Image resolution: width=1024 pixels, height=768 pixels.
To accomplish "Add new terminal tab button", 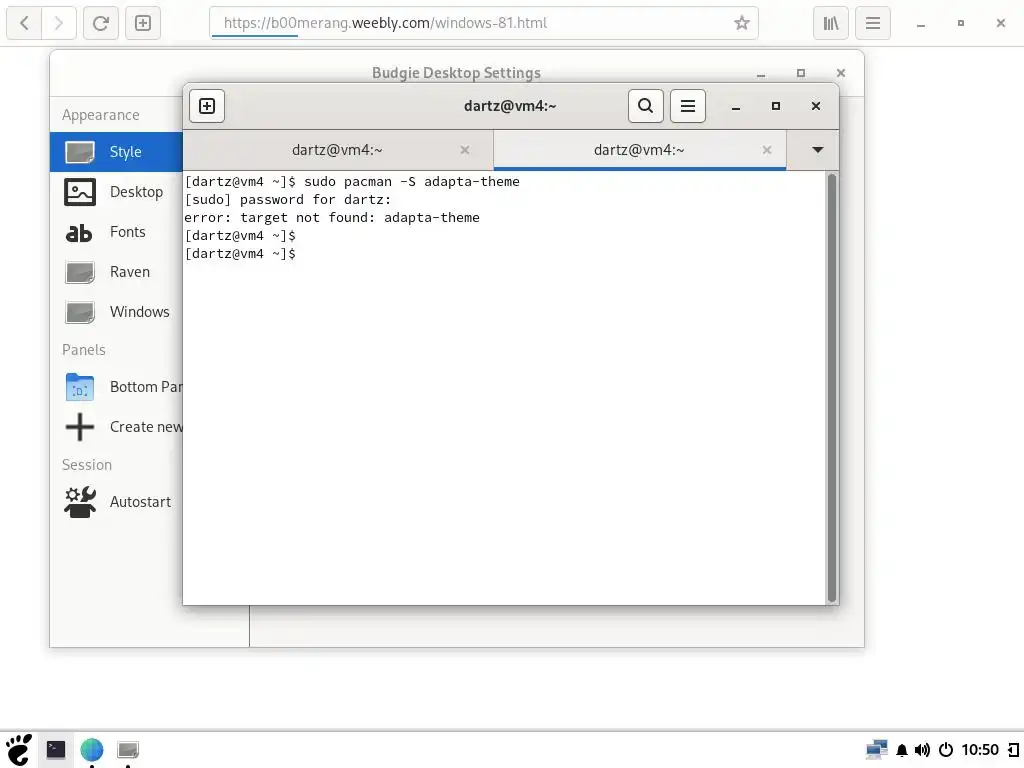I will (207, 106).
